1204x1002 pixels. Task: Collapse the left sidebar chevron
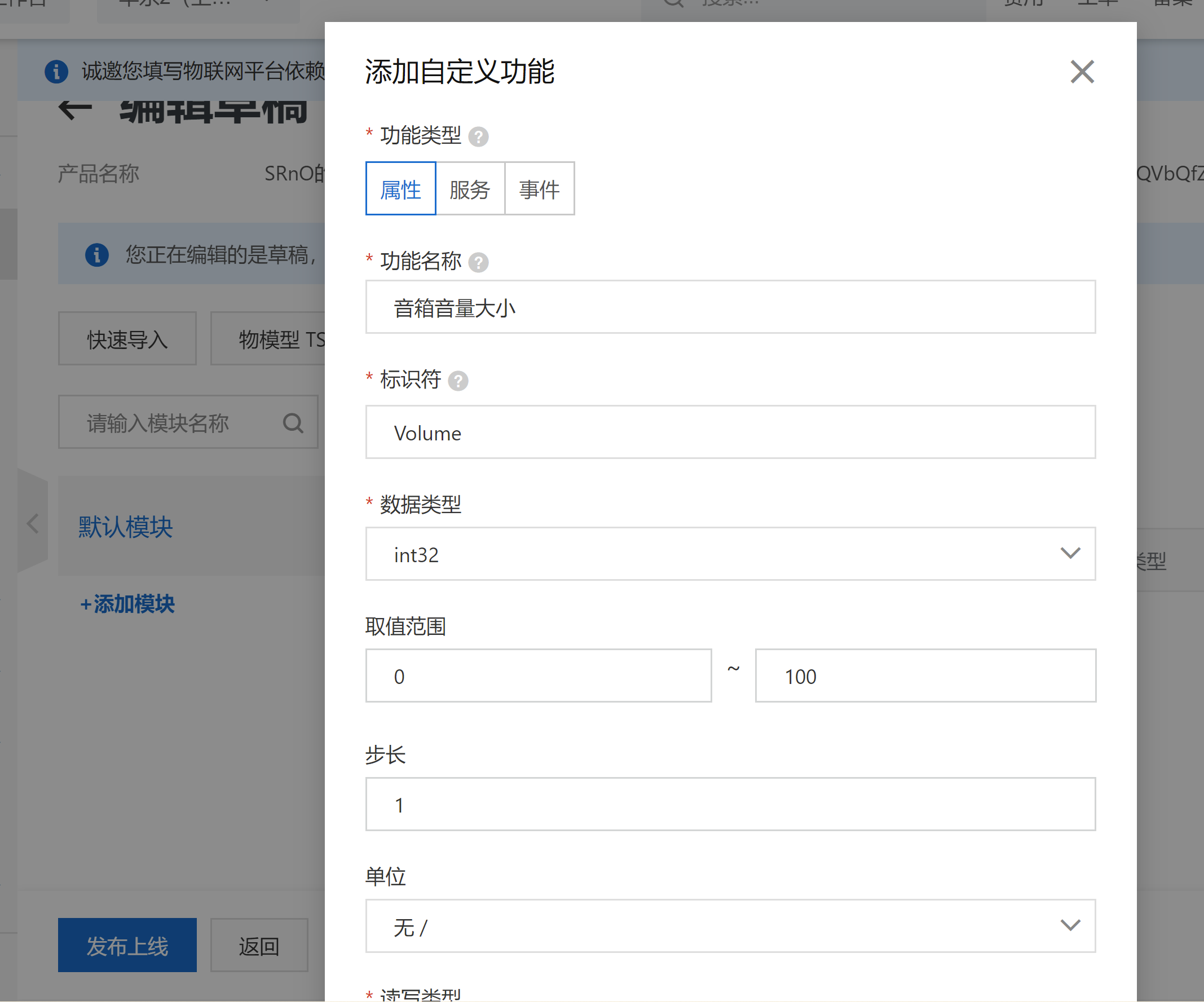click(x=33, y=523)
